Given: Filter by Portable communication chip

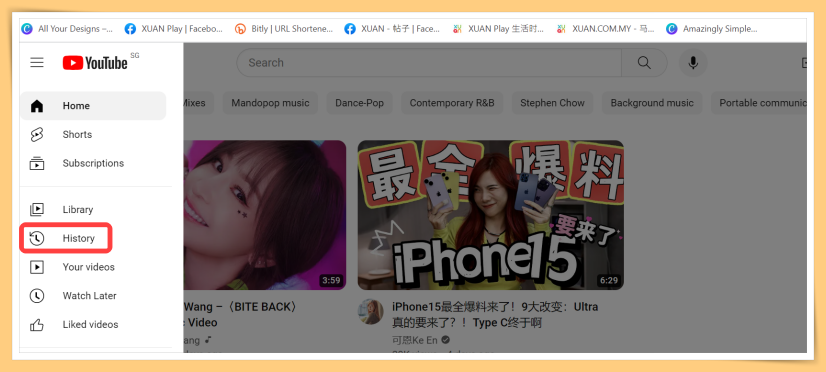Looking at the screenshot, I should (759, 103).
